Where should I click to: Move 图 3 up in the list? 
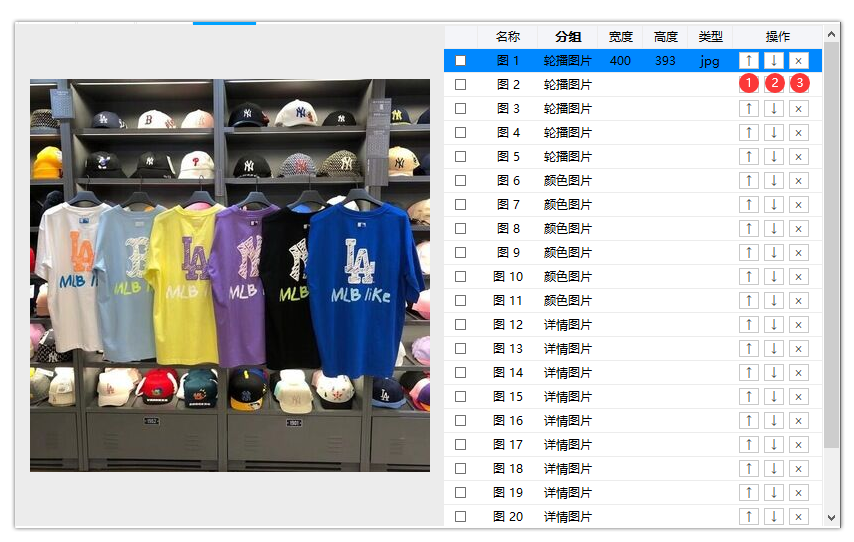(749, 108)
